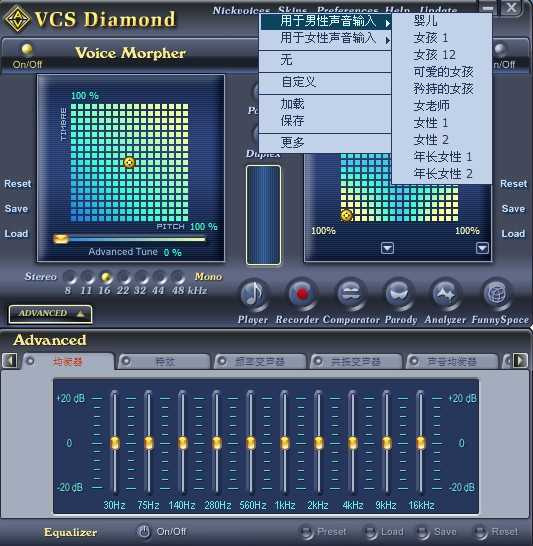Image resolution: width=533 pixels, height=546 pixels.
Task: Click Save on the right panel side
Action: pyautogui.click(x=513, y=209)
